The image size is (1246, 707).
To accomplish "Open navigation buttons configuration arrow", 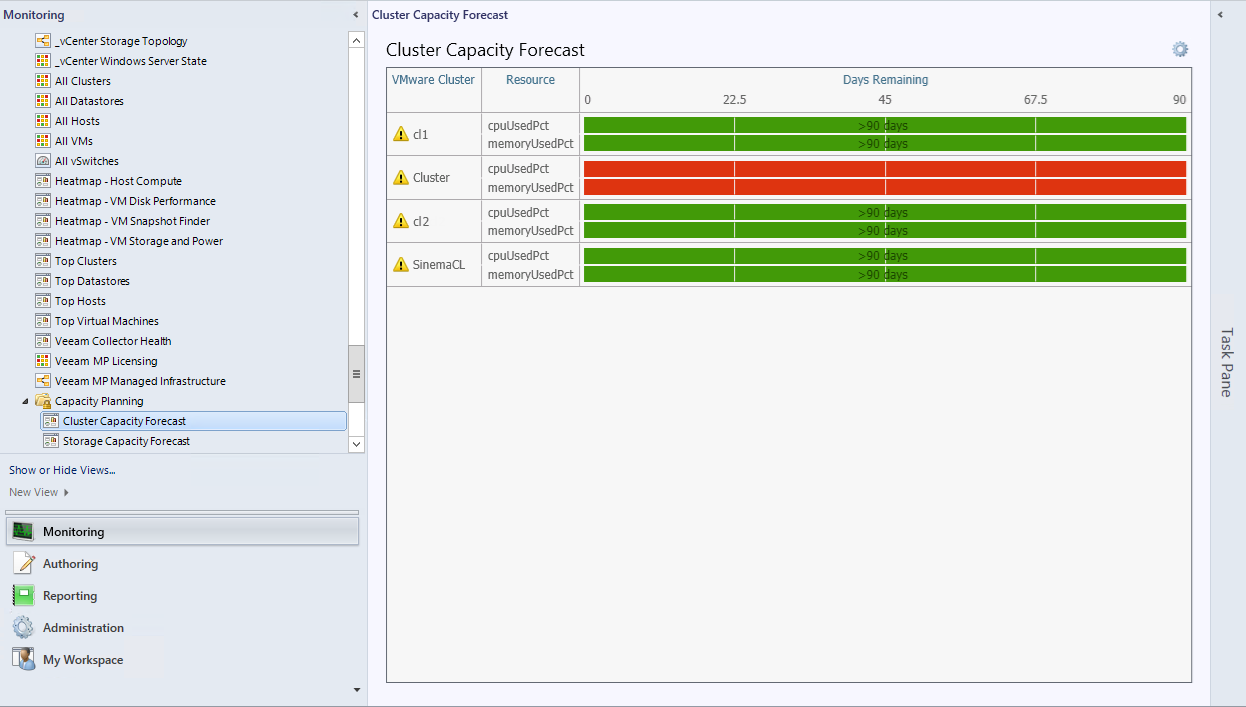I will 357,689.
